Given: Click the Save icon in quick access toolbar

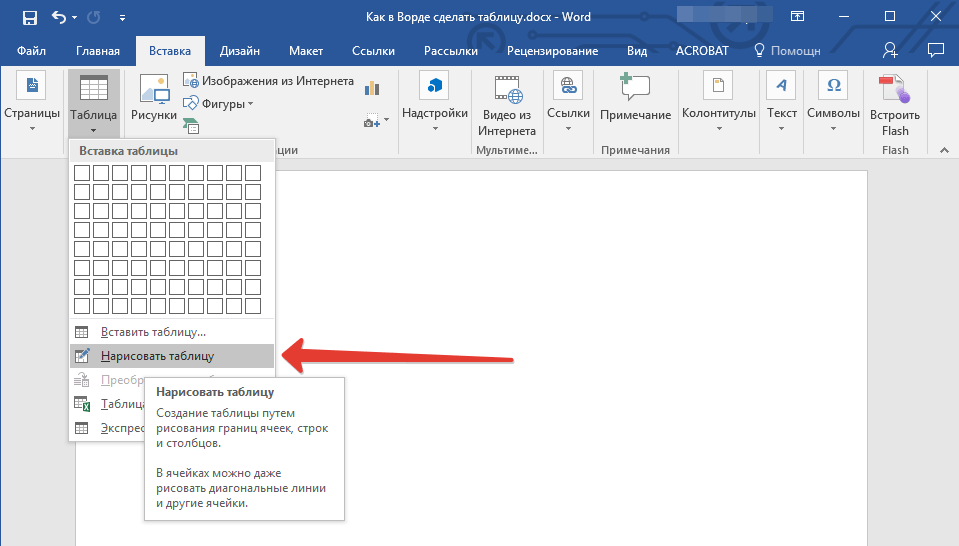Looking at the screenshot, I should coord(29,17).
